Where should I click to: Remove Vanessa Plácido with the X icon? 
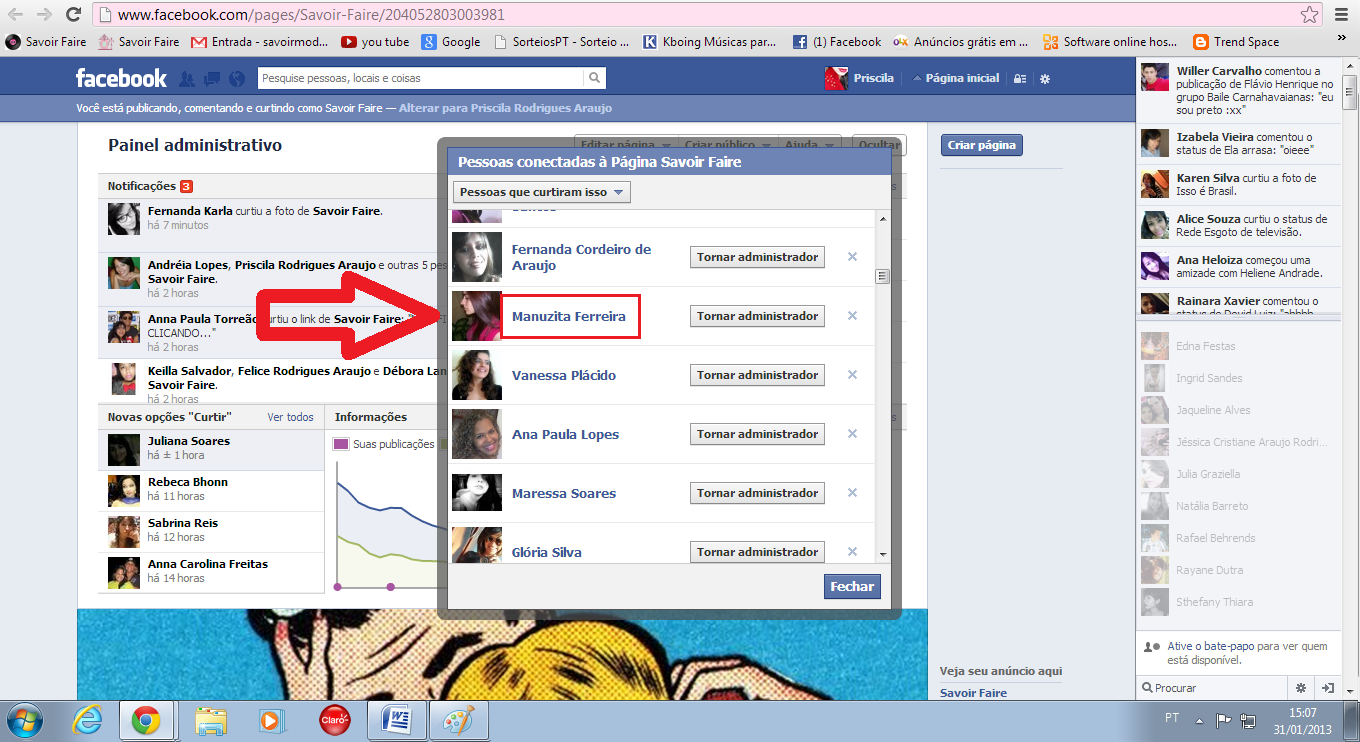coord(852,375)
